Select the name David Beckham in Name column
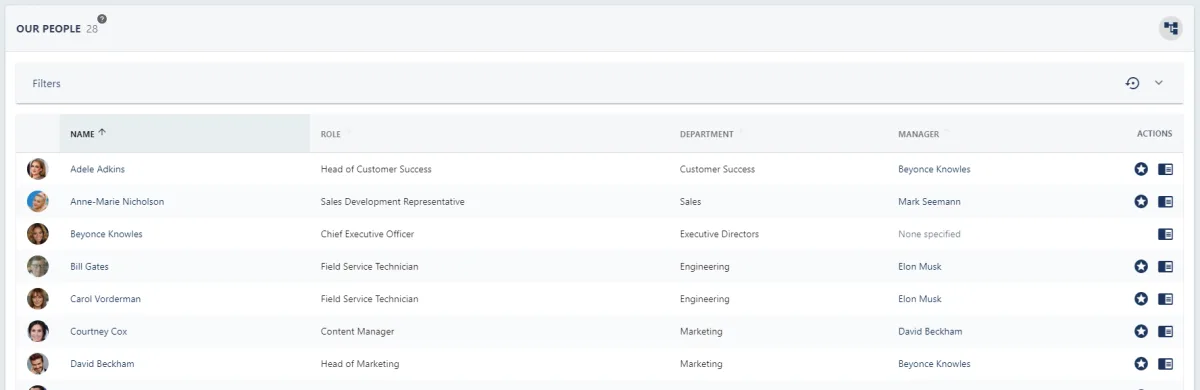The width and height of the screenshot is (1200, 390). (x=102, y=363)
